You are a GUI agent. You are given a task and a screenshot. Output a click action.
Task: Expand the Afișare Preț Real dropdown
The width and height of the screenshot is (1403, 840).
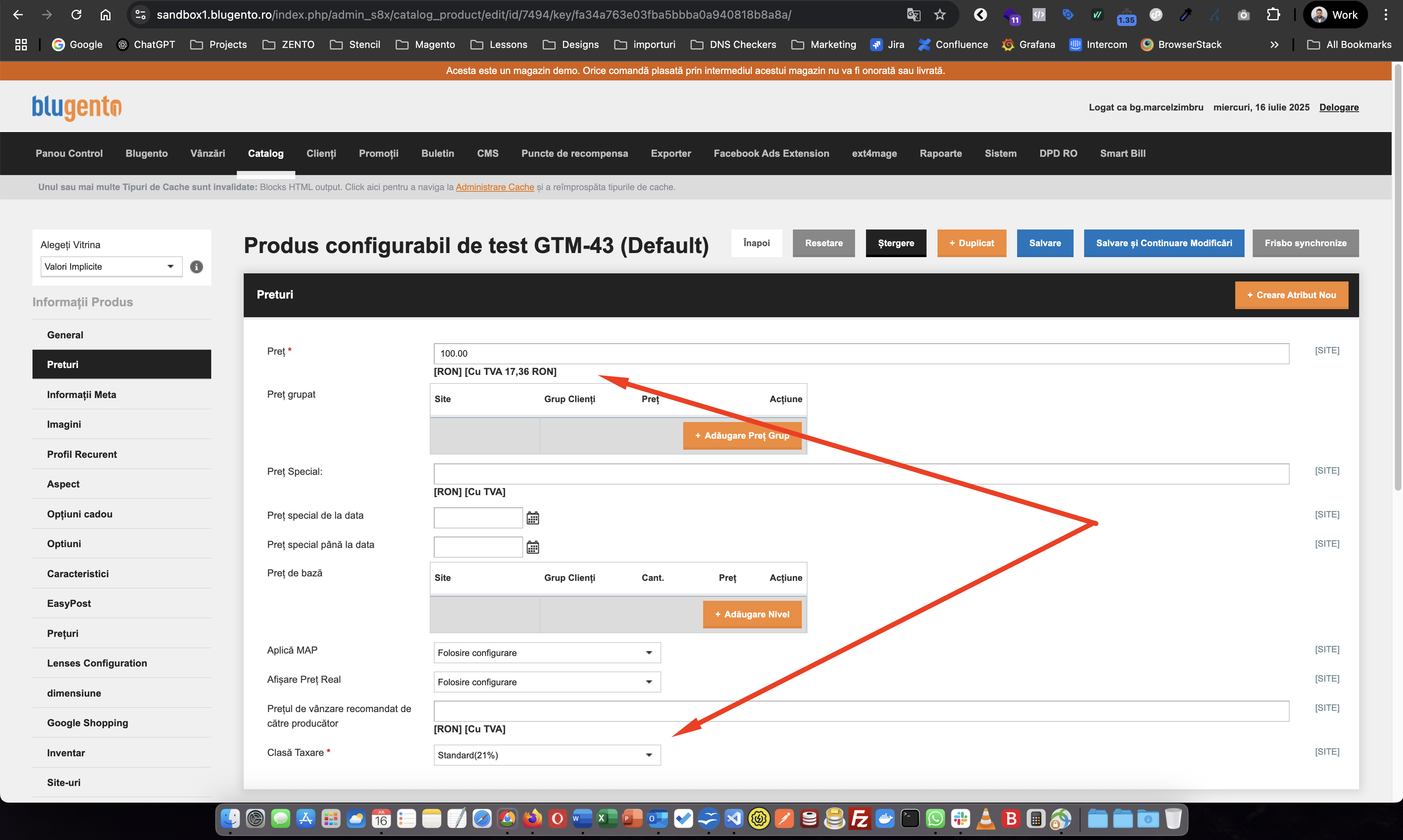(x=547, y=682)
